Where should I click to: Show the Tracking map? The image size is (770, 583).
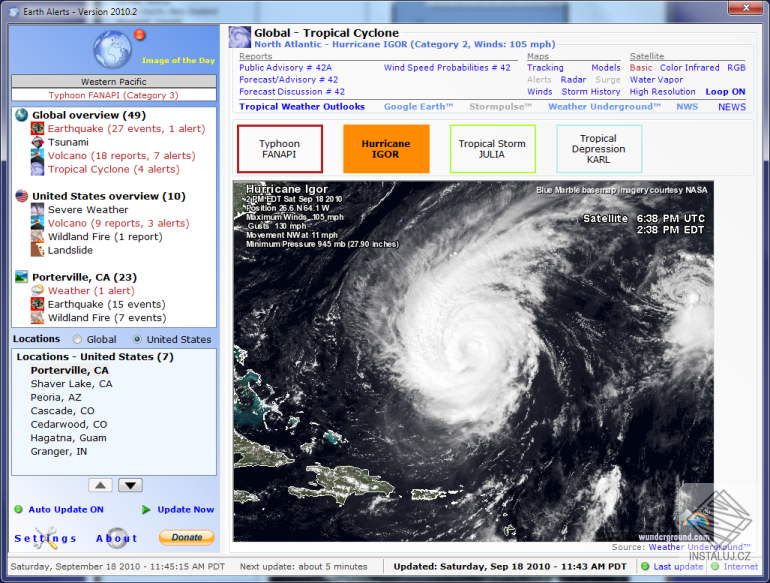pyautogui.click(x=545, y=68)
